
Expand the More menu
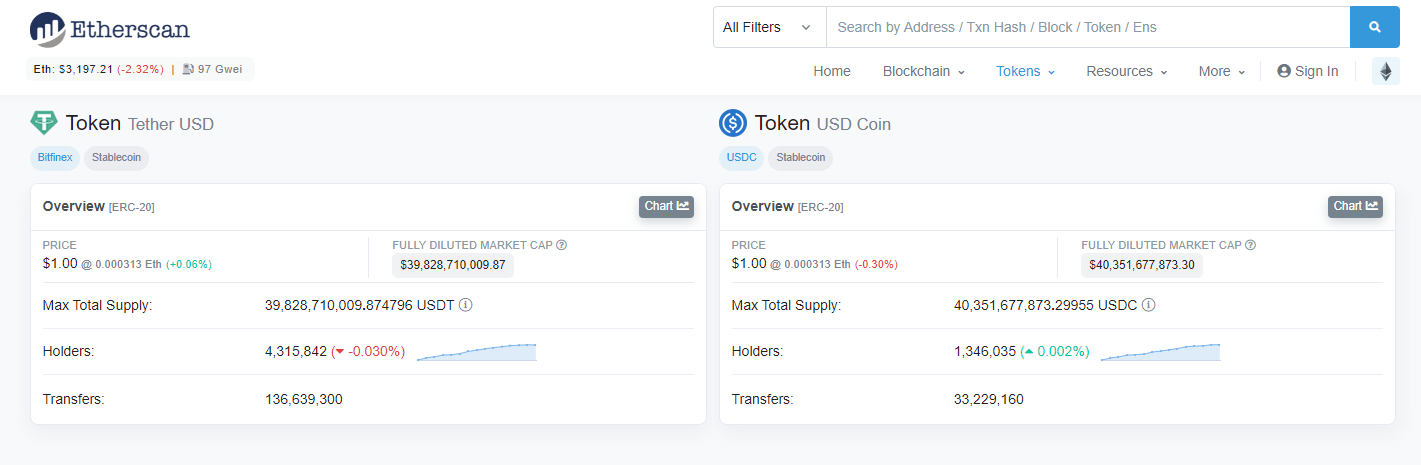click(1222, 71)
